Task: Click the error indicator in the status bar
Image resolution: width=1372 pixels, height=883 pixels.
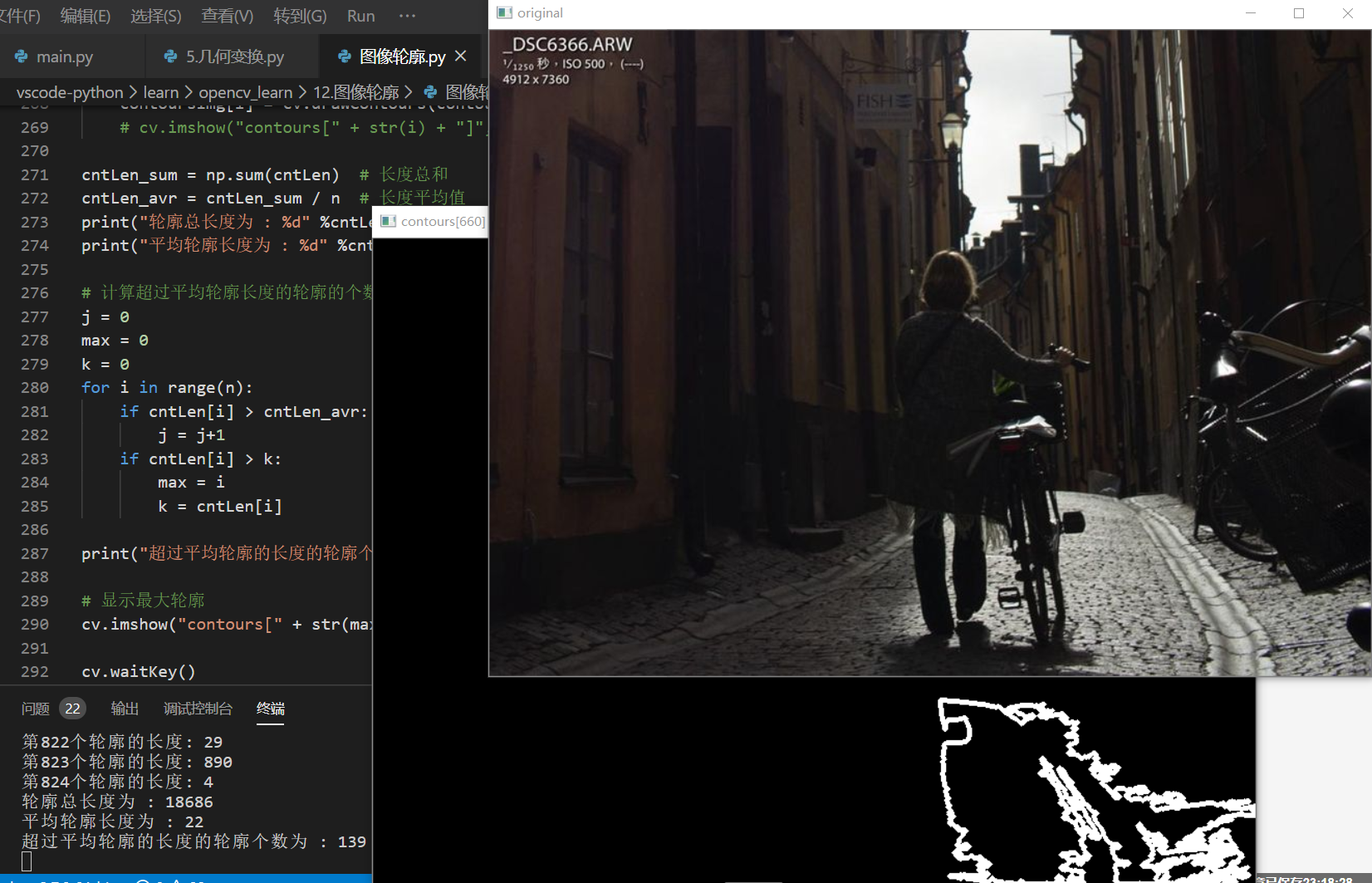Action: (141, 881)
